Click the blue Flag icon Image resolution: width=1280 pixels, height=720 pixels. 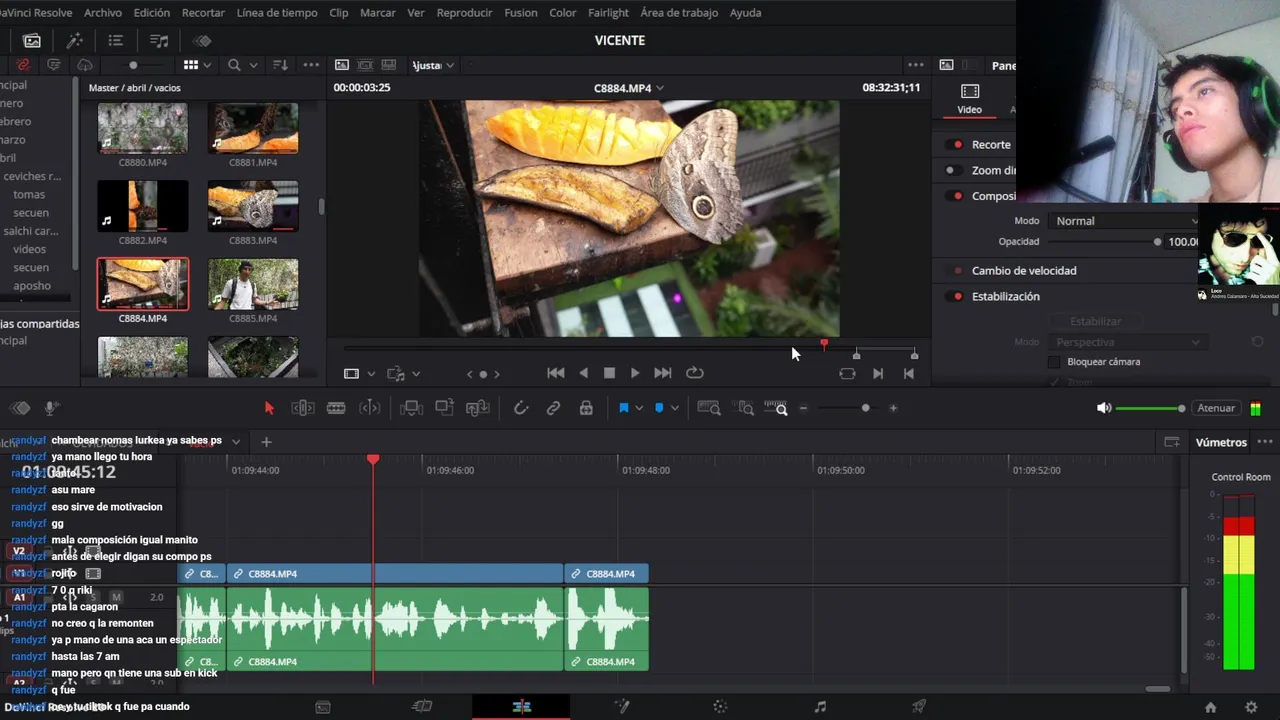point(624,408)
